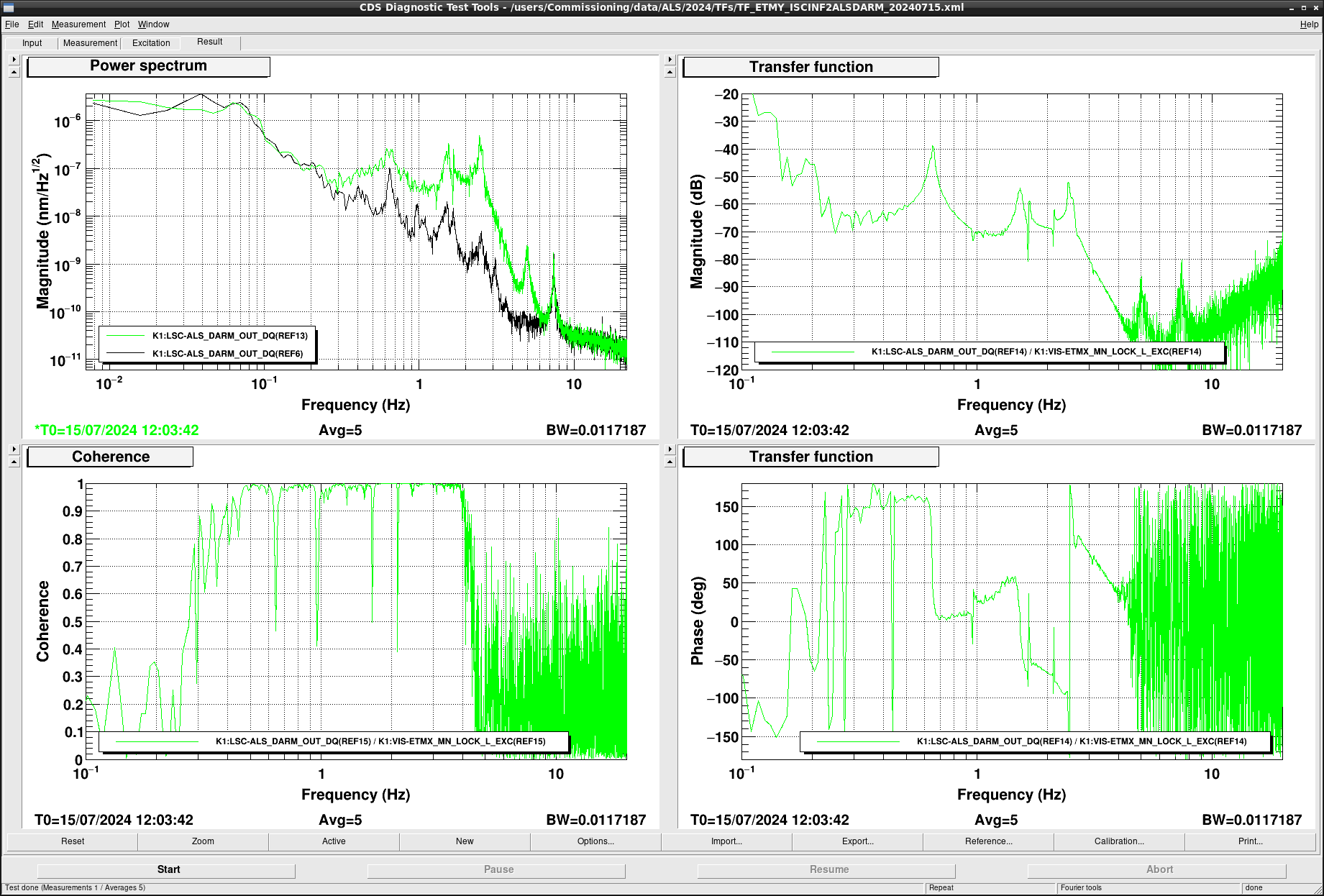The width and height of the screenshot is (1324, 896).
Task: Open the Measurement menu in menu bar
Action: (x=78, y=24)
